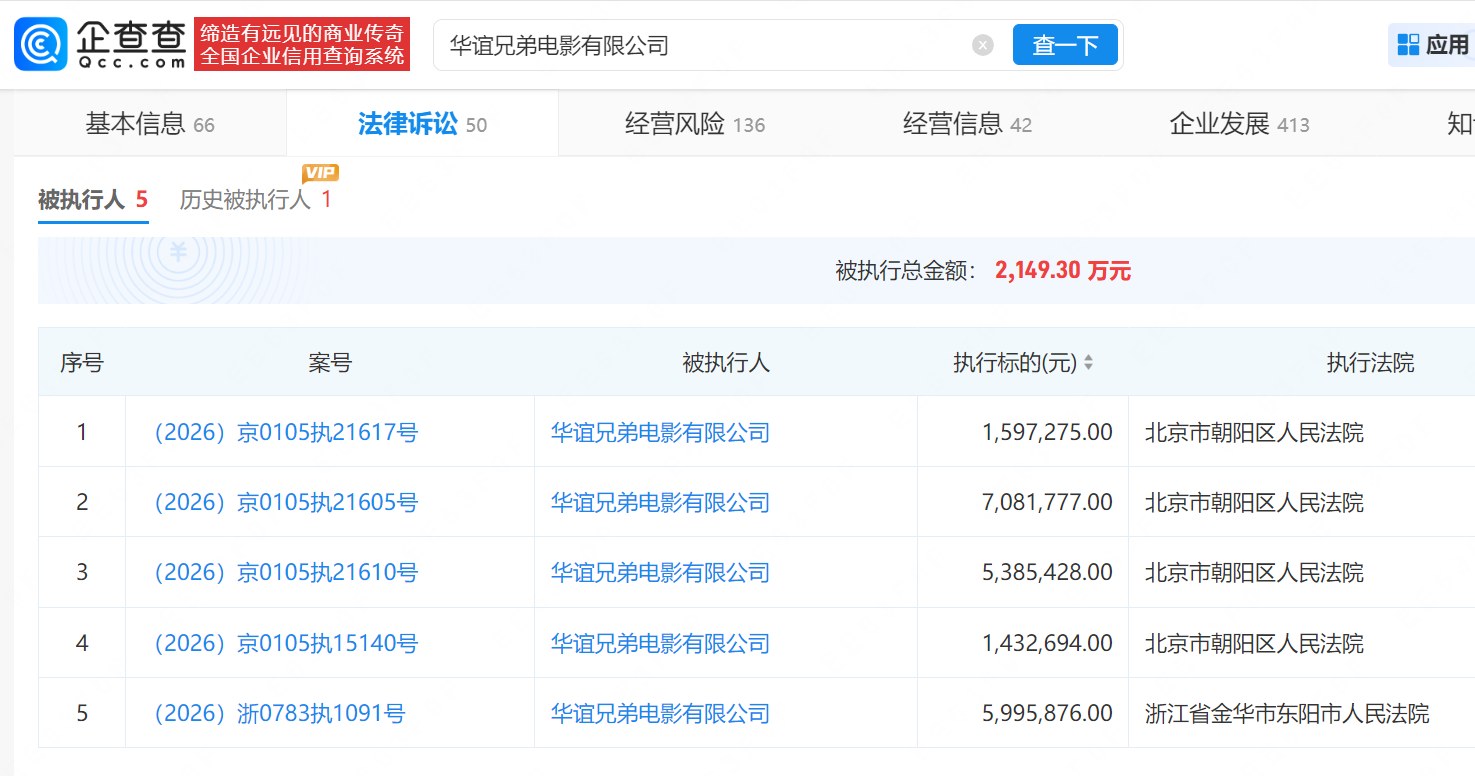The width and height of the screenshot is (1475, 776).
Task: Click the 查一下 search button
Action: point(1065,45)
